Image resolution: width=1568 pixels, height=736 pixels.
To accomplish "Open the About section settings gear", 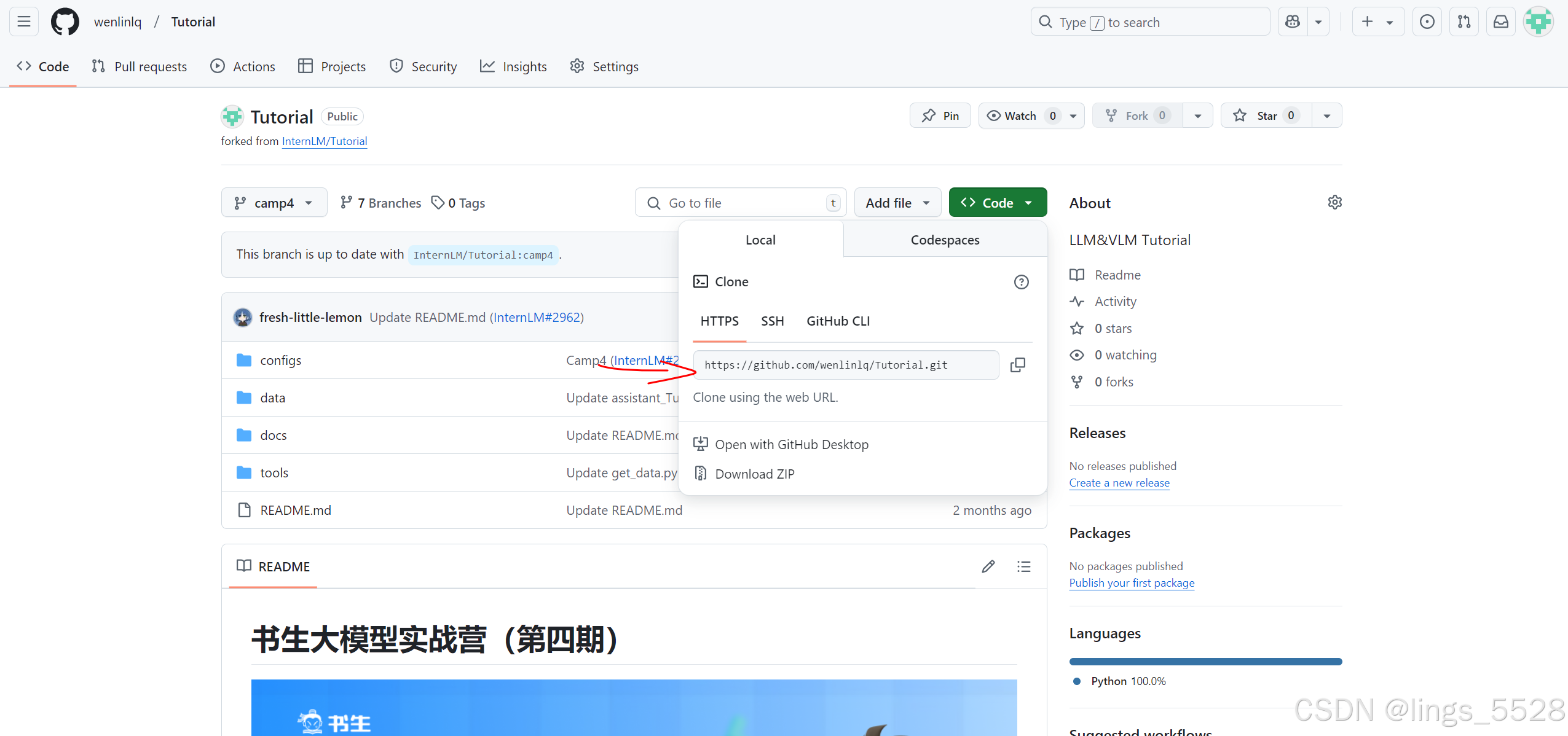I will pyautogui.click(x=1335, y=202).
